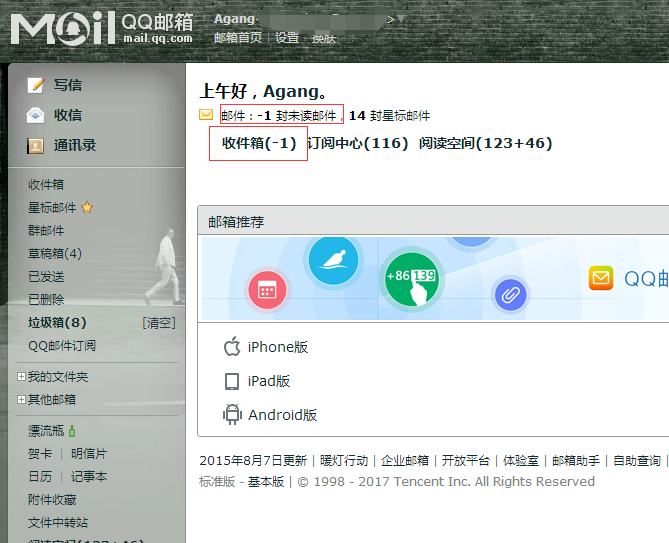669x543 pixels.
Task: Open 邮箱首页 in the header
Action: pos(238,38)
